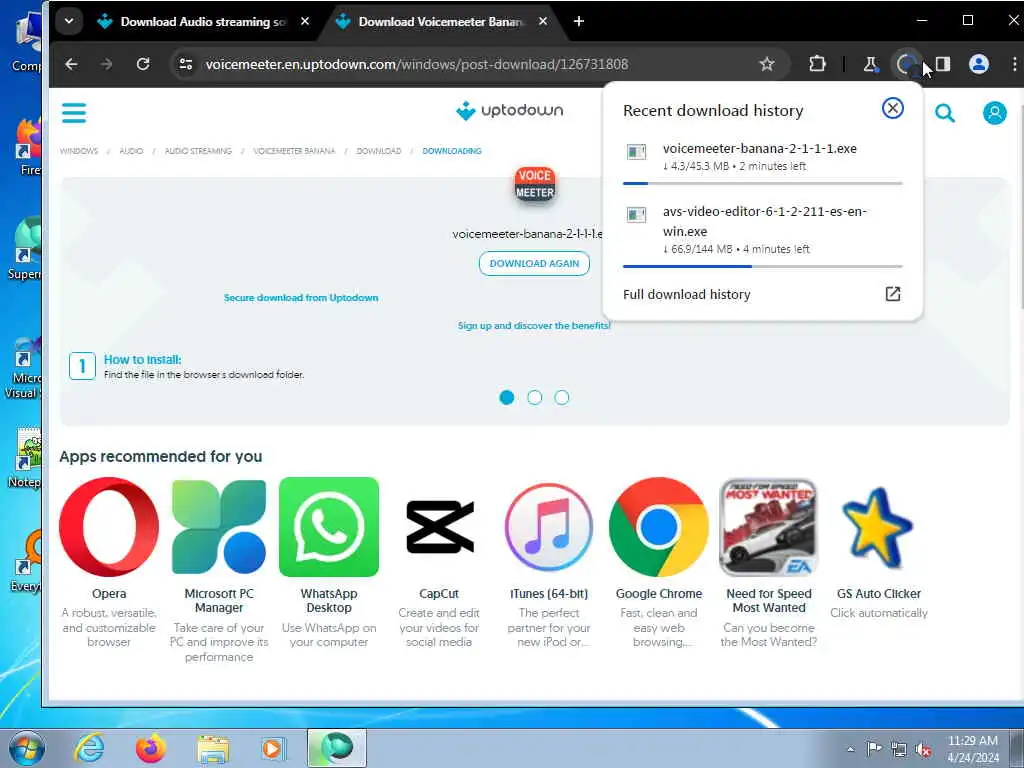Click the file icon beside avs-video-editor download
Screen dimensions: 1024x768
coord(636,215)
